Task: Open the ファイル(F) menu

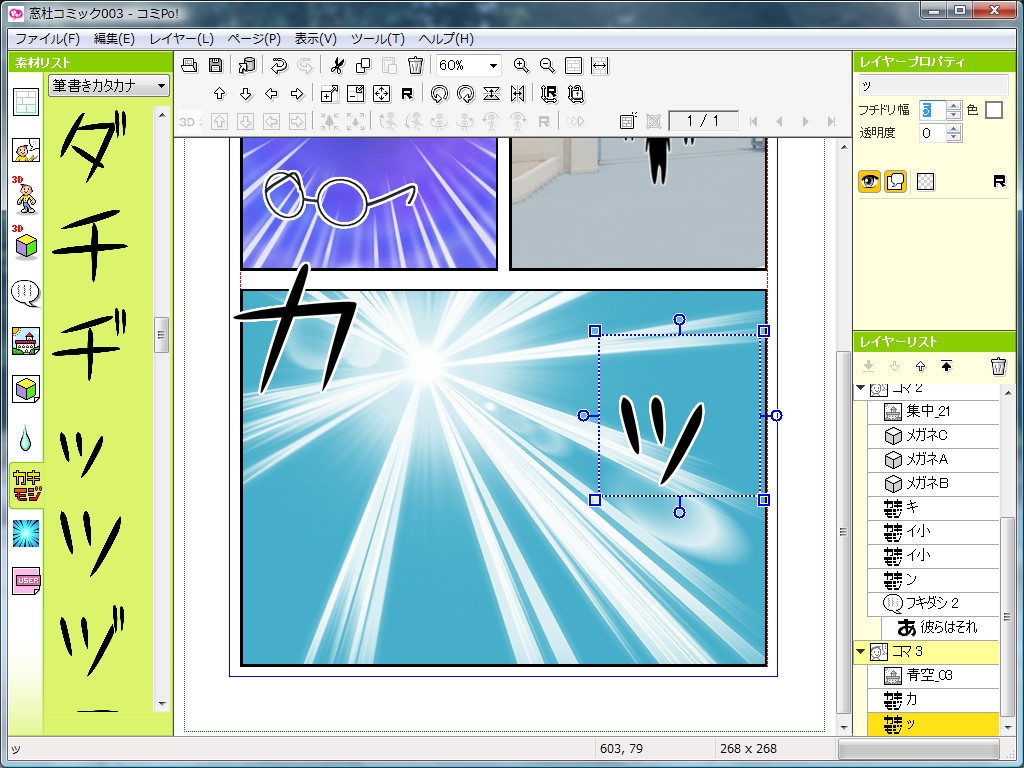Action: tap(47, 39)
